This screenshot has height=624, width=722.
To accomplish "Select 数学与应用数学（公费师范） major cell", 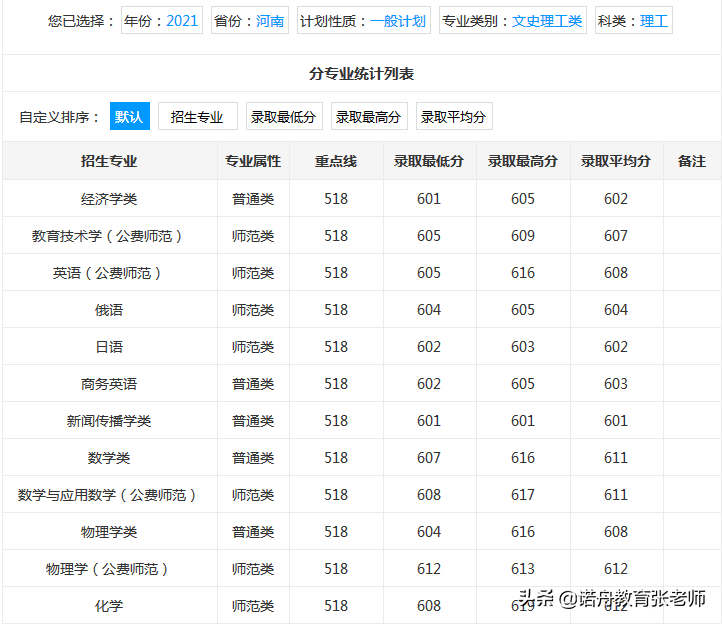I will click(x=109, y=495).
